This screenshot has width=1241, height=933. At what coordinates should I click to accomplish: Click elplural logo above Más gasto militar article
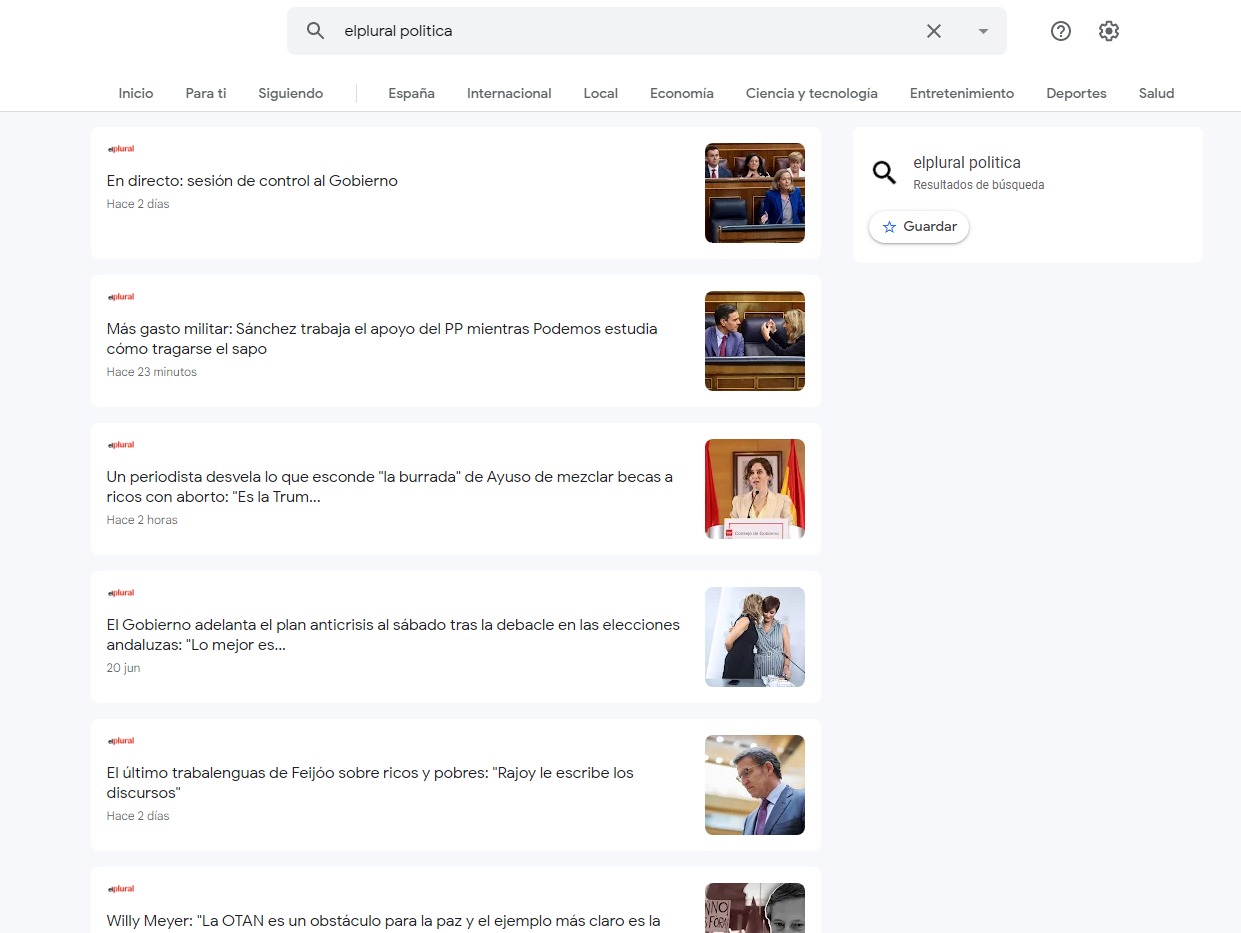click(x=121, y=297)
